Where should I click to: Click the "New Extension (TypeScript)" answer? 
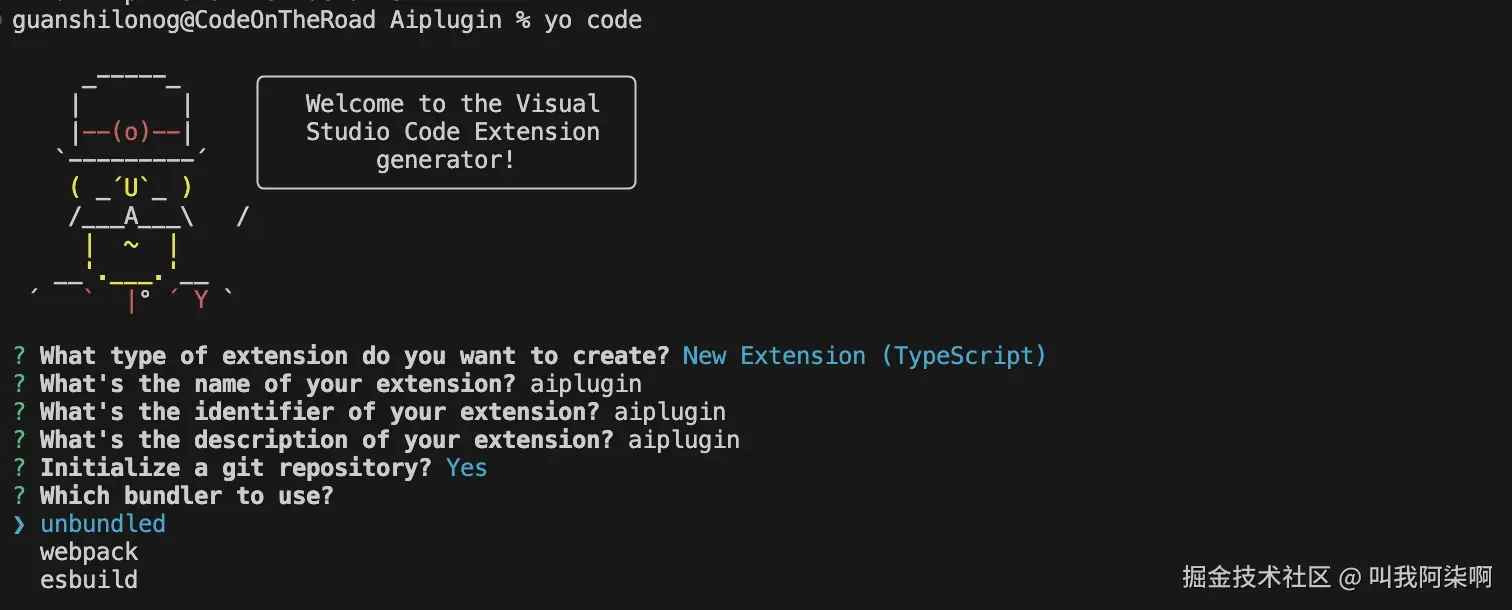[864, 356]
